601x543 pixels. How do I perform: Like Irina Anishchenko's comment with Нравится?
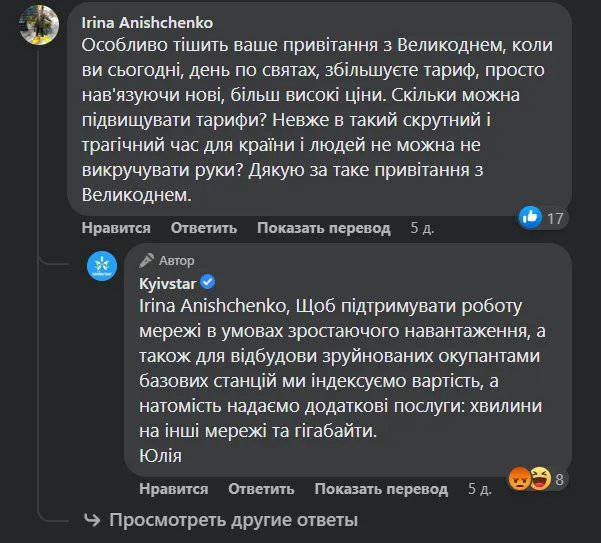[116, 228]
